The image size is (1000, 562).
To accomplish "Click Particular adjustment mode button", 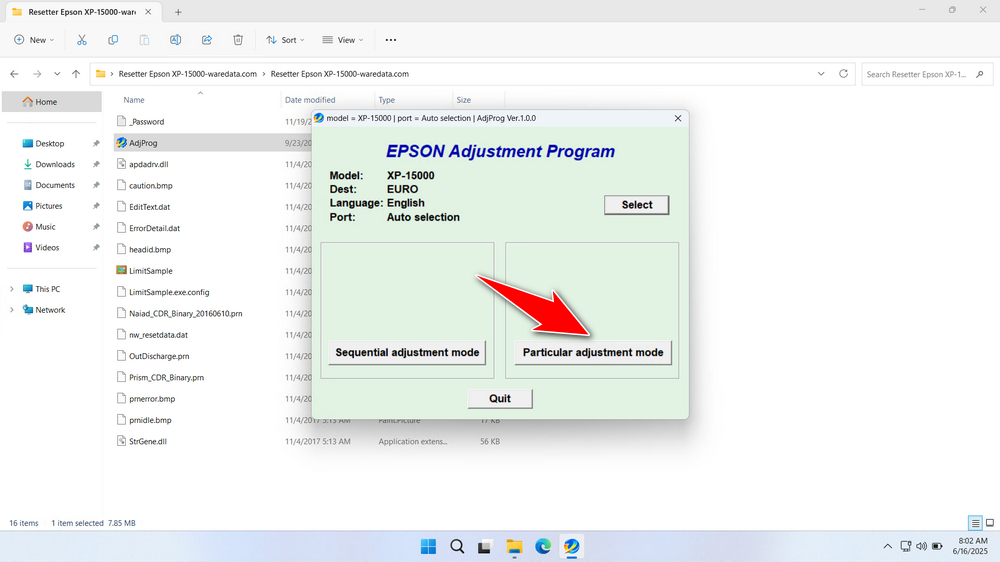I will pyautogui.click(x=592, y=352).
